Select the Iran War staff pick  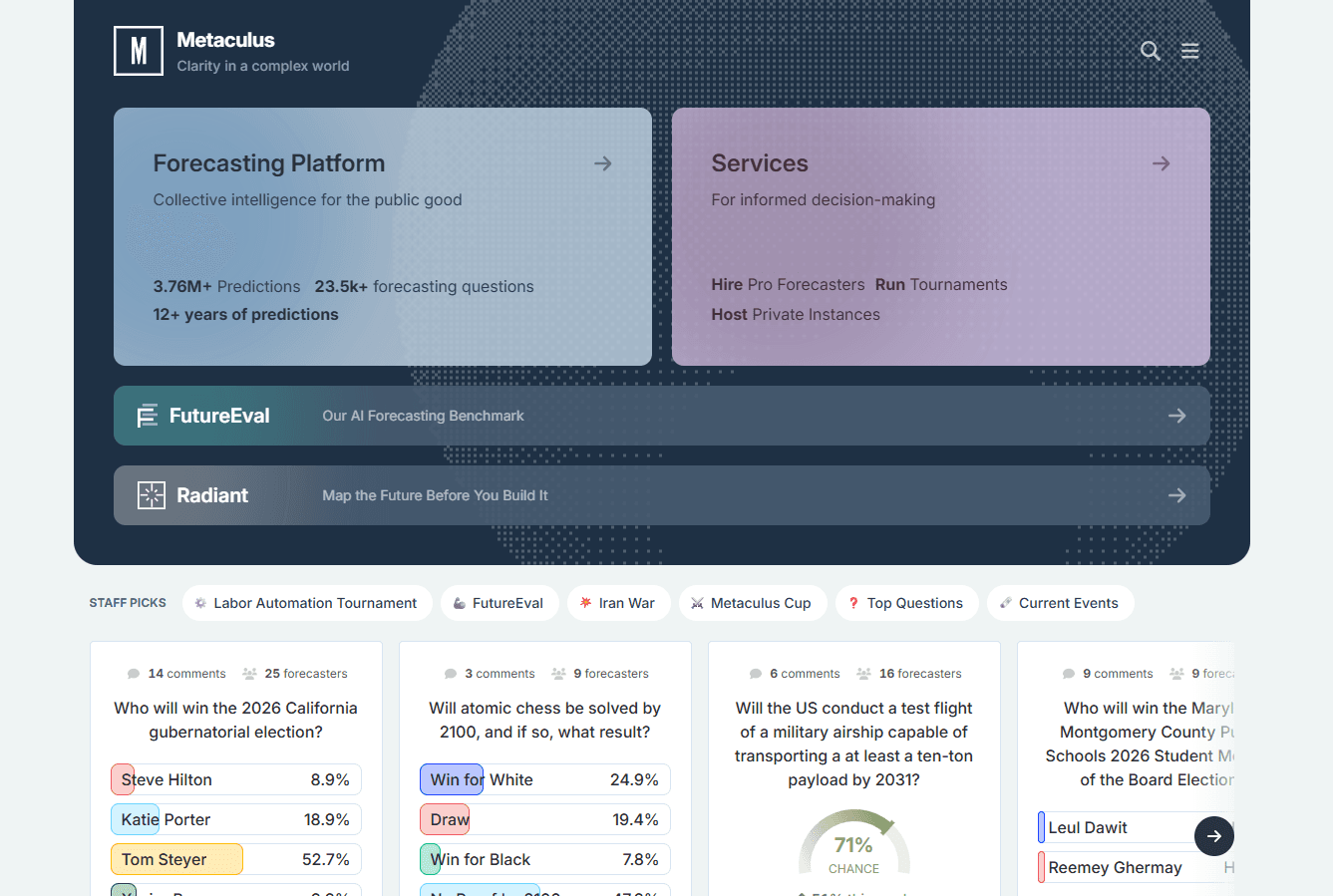pyautogui.click(x=619, y=603)
